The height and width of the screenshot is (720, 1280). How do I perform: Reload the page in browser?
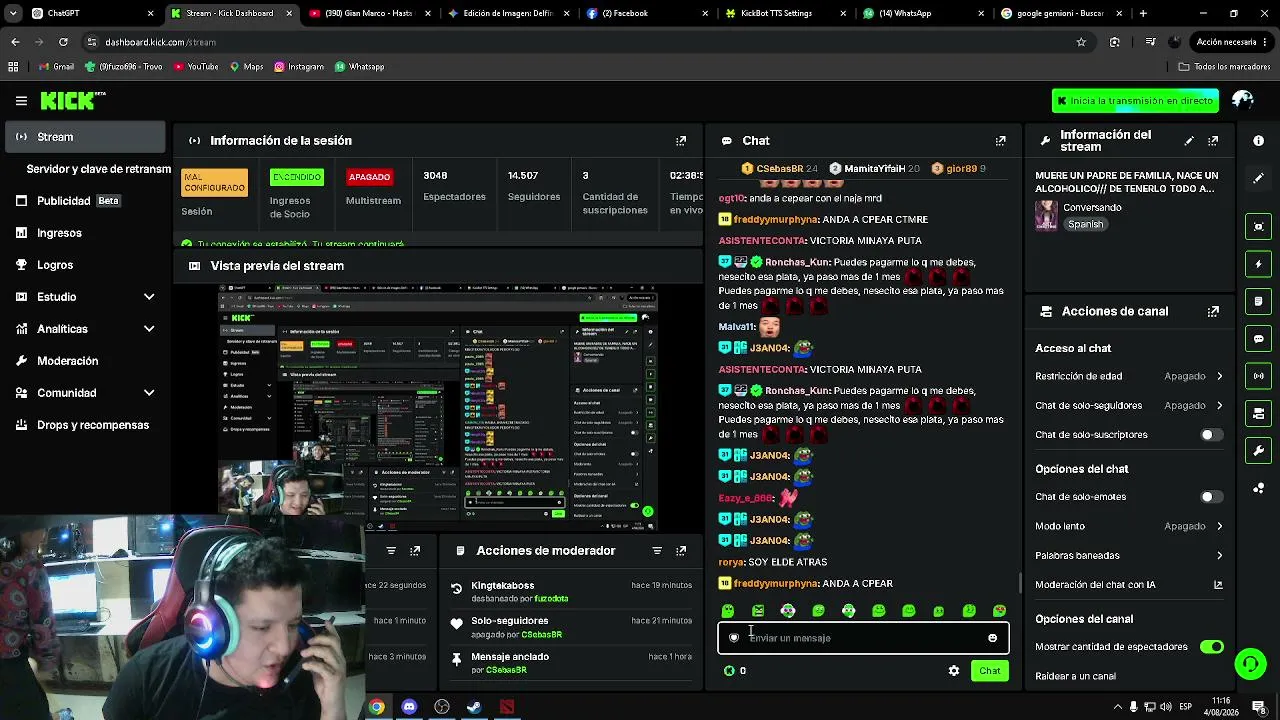click(63, 42)
